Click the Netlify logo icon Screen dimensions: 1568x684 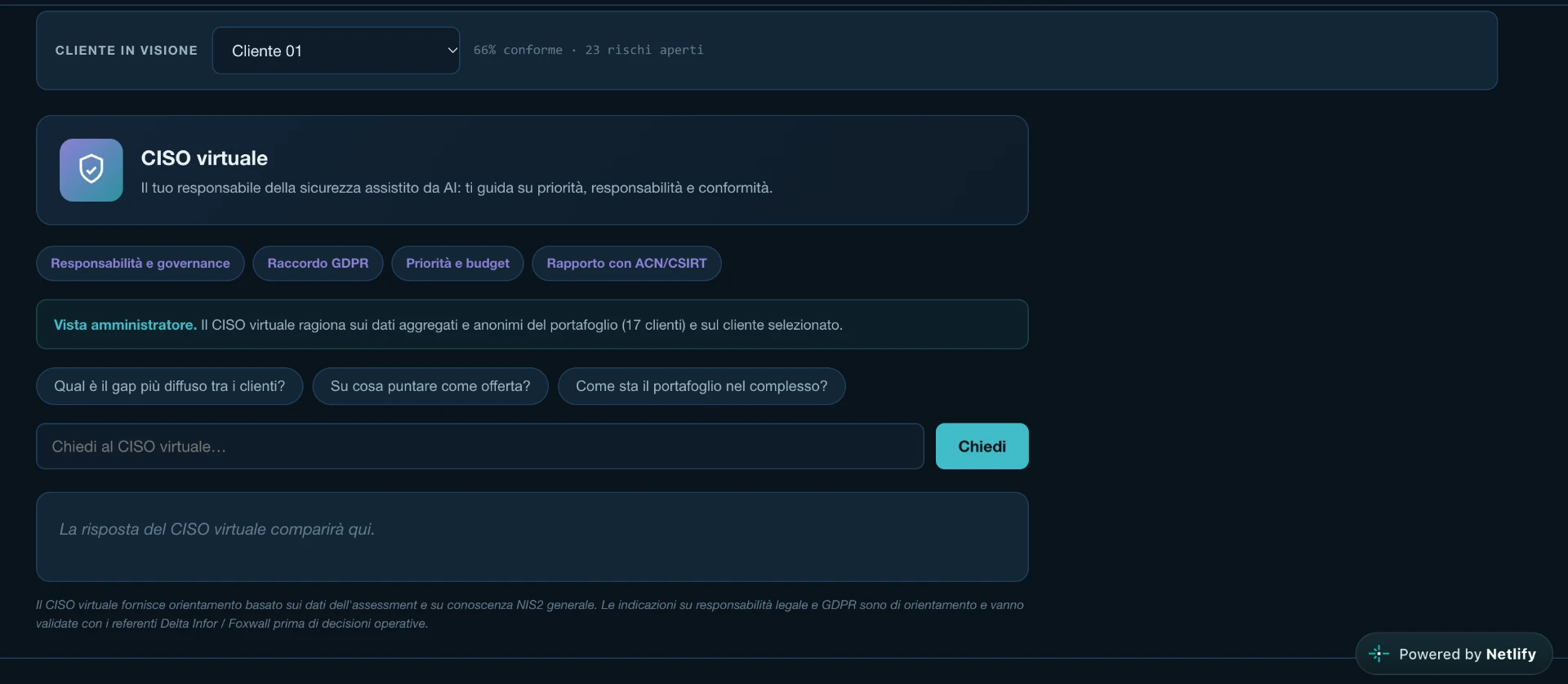[1379, 654]
